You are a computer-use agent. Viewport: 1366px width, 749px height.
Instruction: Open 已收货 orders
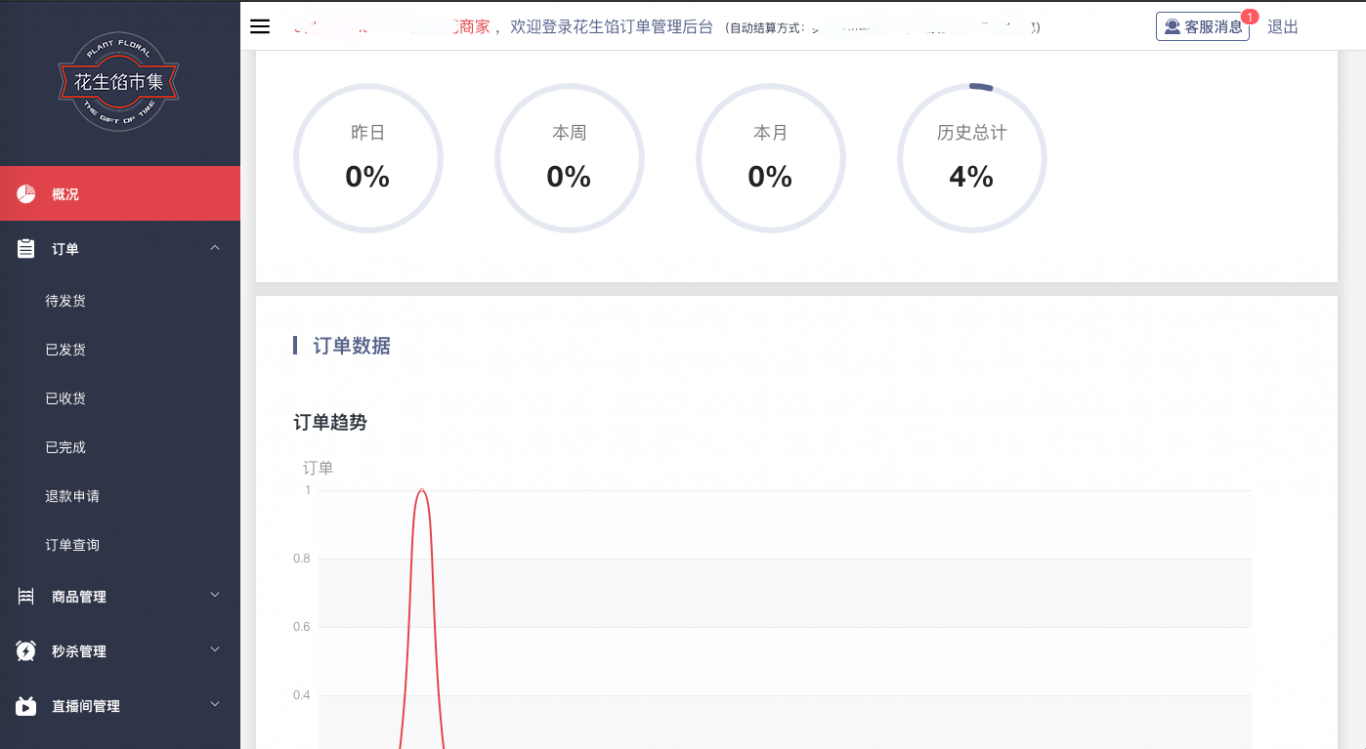point(66,399)
